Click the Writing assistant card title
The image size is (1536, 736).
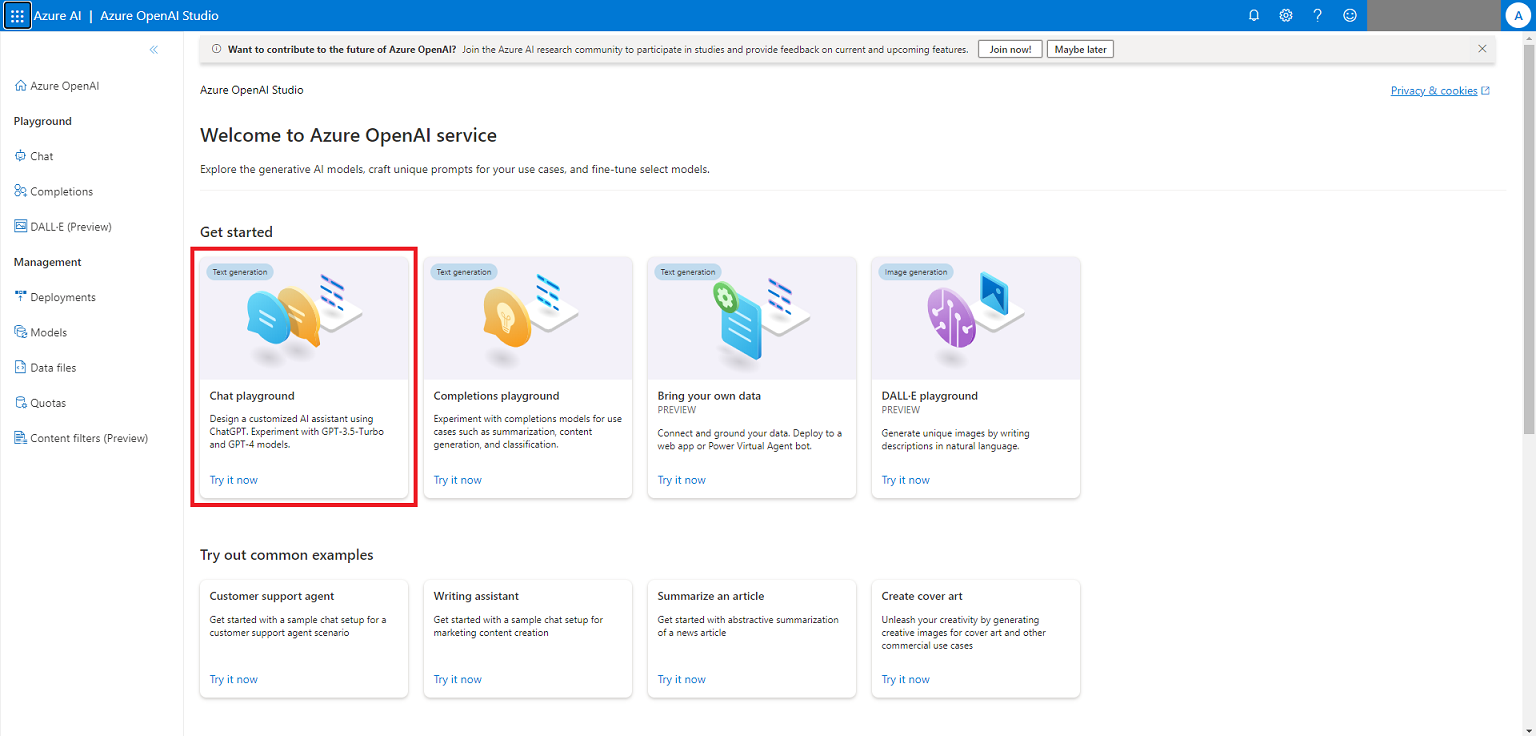pos(476,596)
